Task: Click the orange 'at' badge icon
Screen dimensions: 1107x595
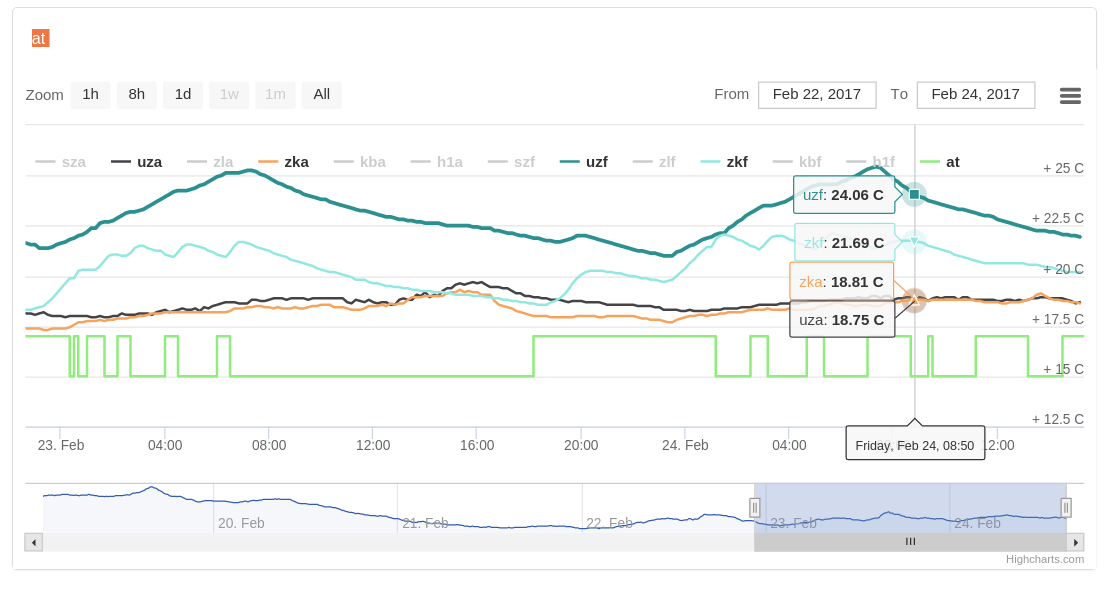Action: click(40, 38)
